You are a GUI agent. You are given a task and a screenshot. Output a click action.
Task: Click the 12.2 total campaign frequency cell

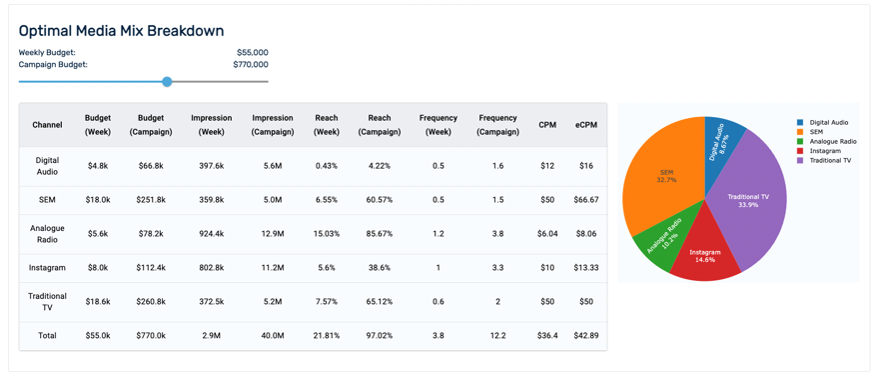pos(497,335)
